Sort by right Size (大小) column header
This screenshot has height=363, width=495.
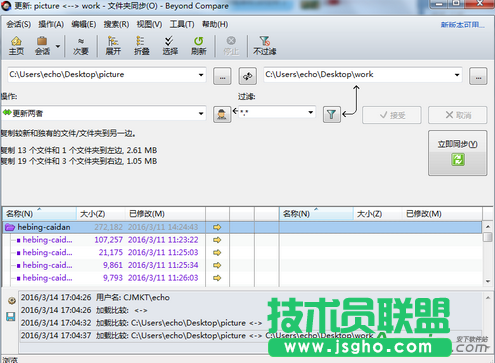[x=377, y=214]
